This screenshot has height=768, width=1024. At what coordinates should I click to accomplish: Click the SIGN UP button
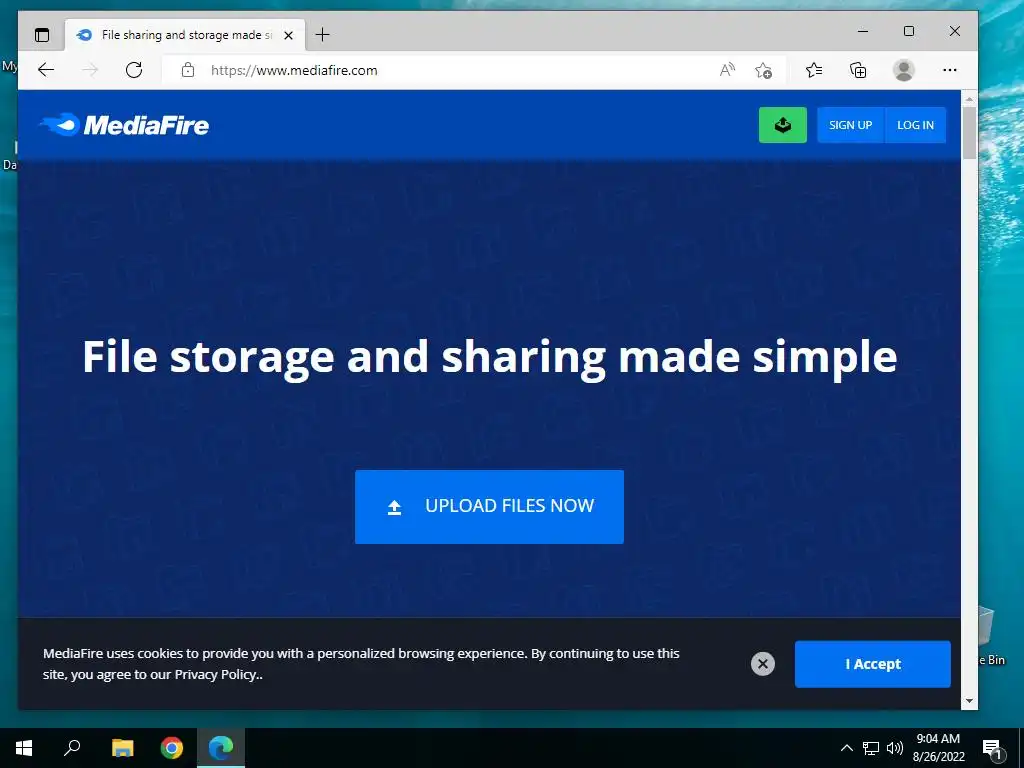(x=850, y=125)
